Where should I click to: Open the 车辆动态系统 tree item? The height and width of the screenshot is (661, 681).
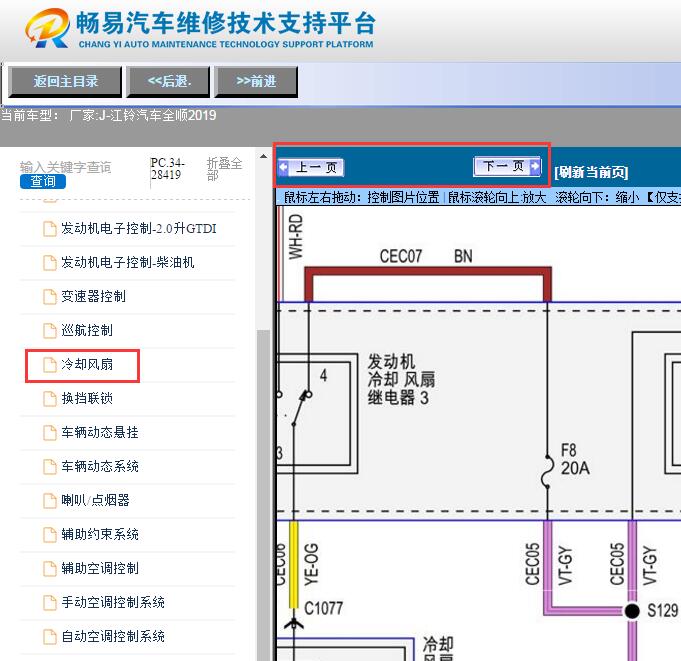(100, 466)
